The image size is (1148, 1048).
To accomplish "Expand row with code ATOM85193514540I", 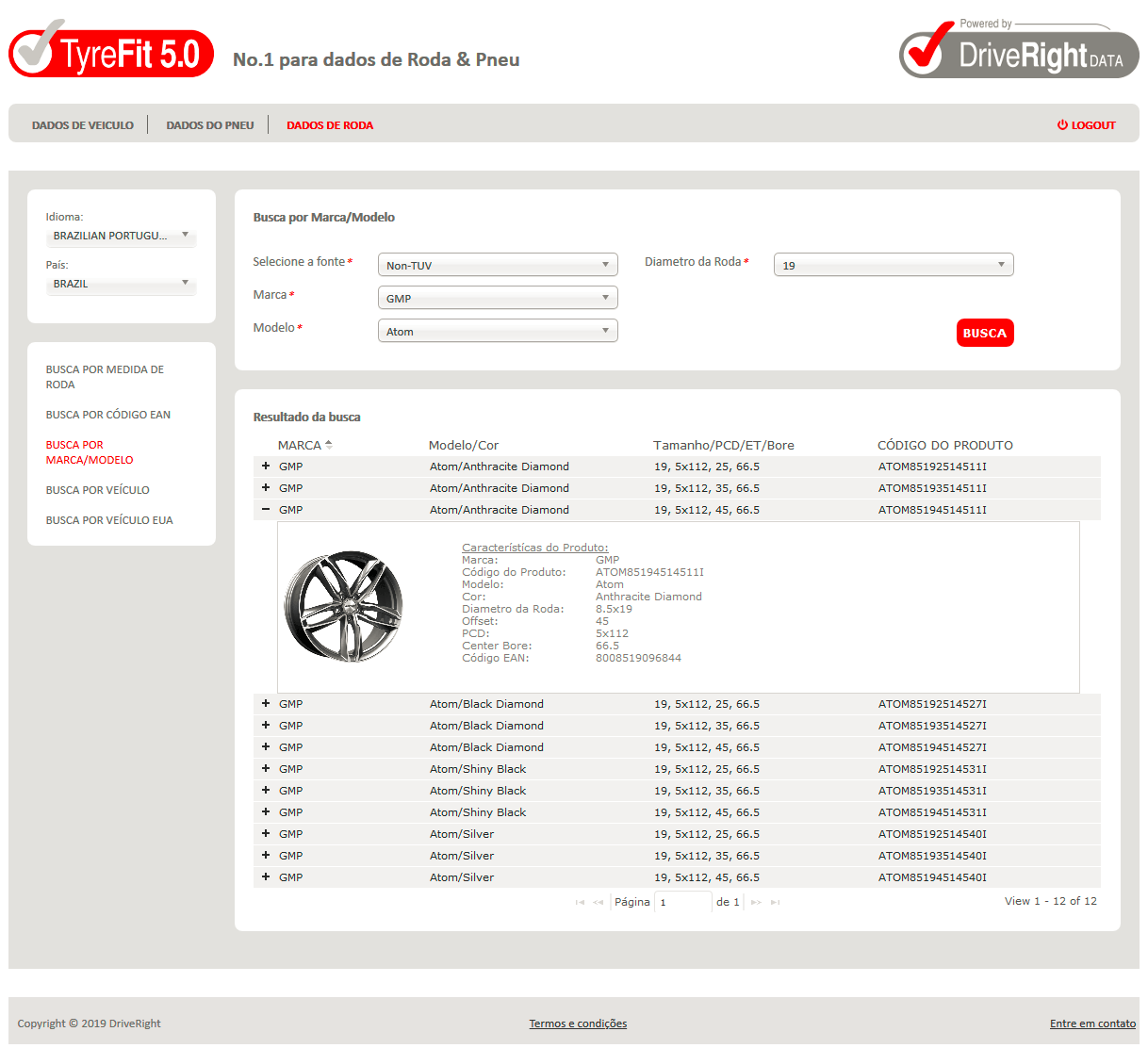I will click(266, 855).
